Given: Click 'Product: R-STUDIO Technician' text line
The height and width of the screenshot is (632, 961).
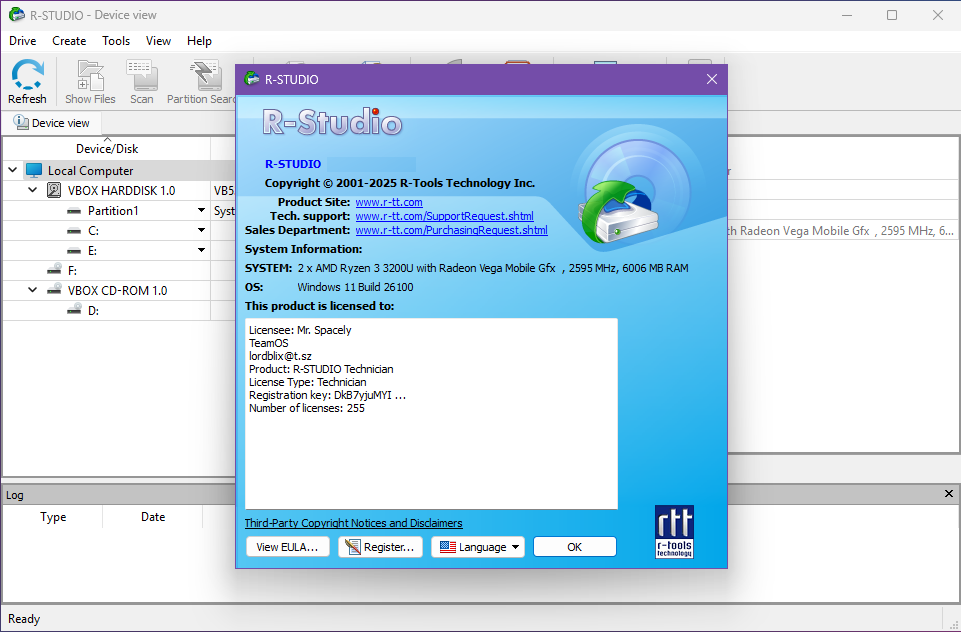Looking at the screenshot, I should click(321, 369).
